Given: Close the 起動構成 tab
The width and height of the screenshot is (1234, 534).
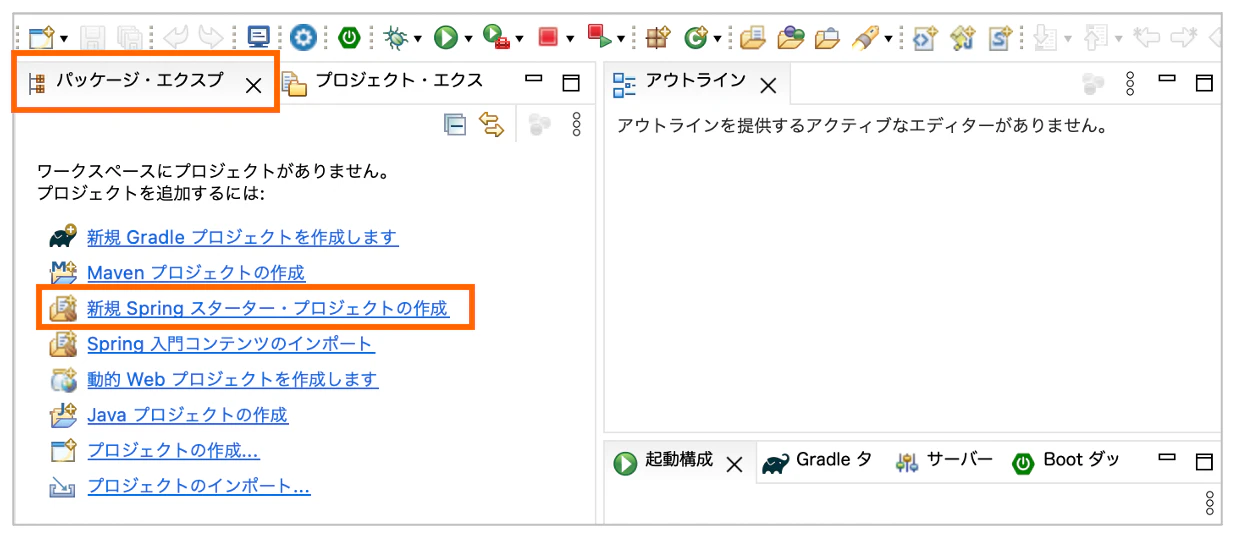Looking at the screenshot, I should pos(734,464).
